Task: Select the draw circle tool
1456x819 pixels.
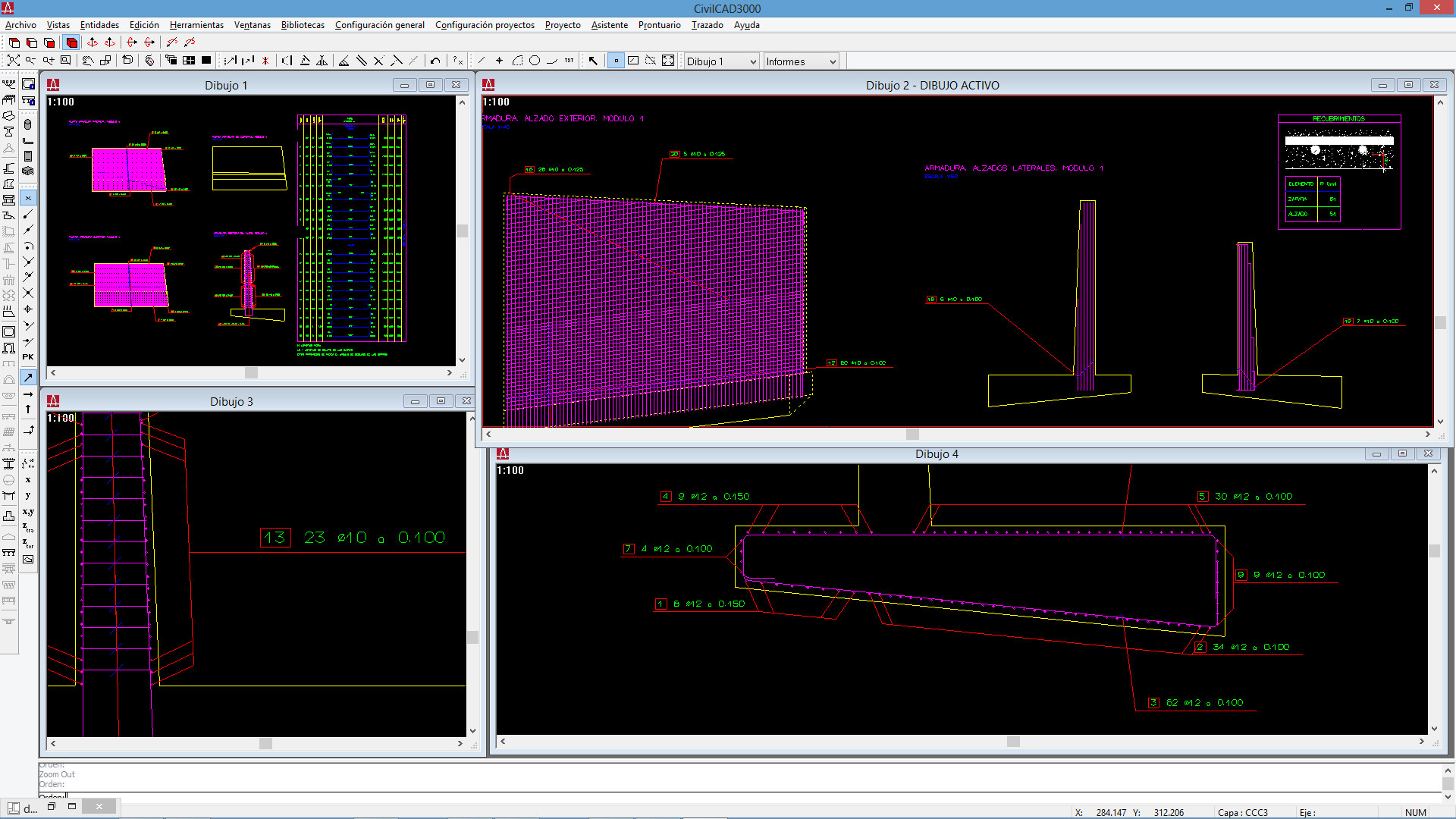Action: (535, 61)
